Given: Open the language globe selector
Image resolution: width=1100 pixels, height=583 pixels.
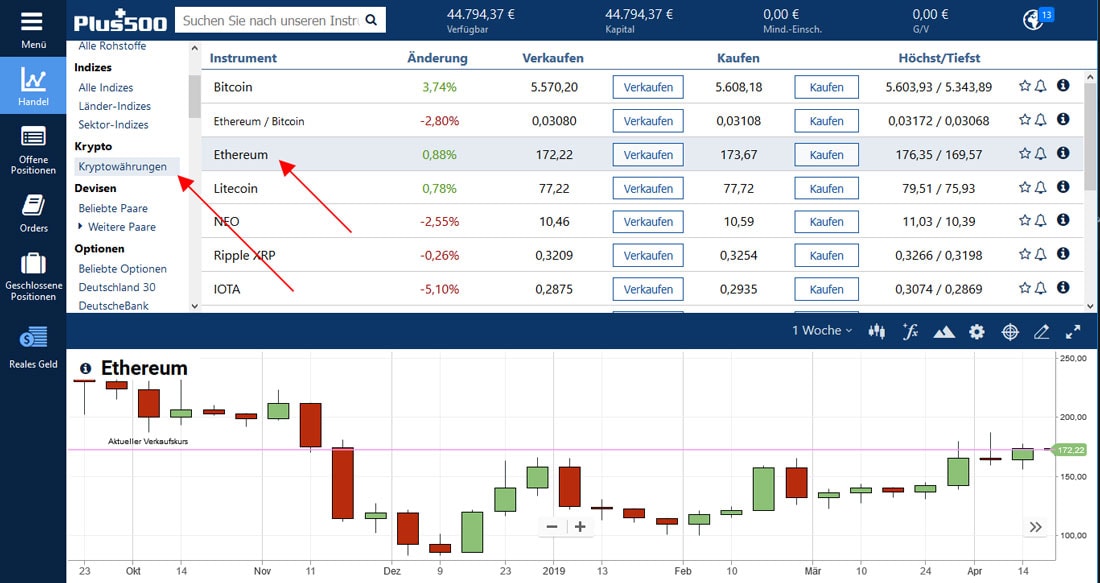Looking at the screenshot, I should click(x=1035, y=17).
